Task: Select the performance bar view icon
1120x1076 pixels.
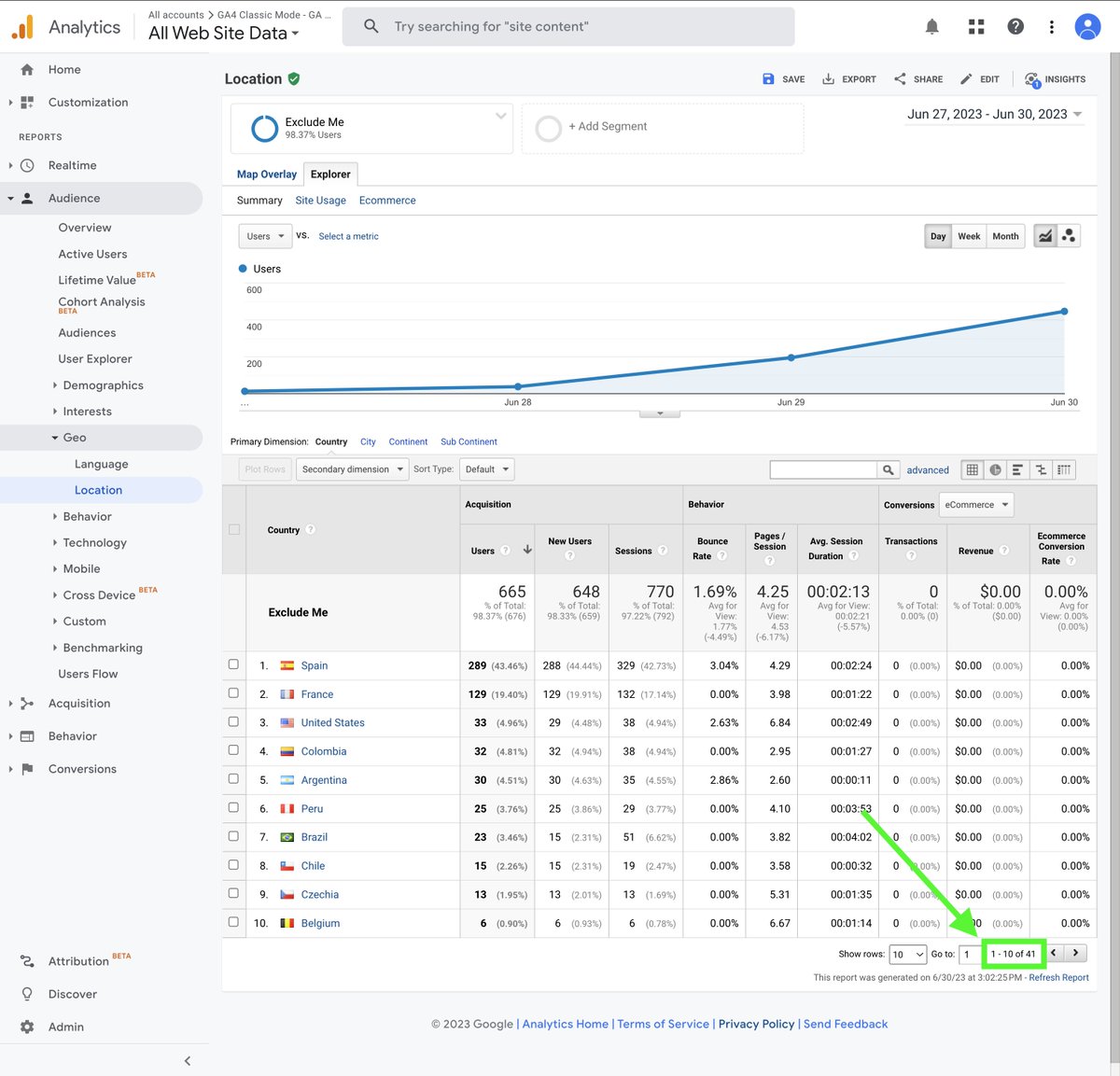Action: [1017, 469]
